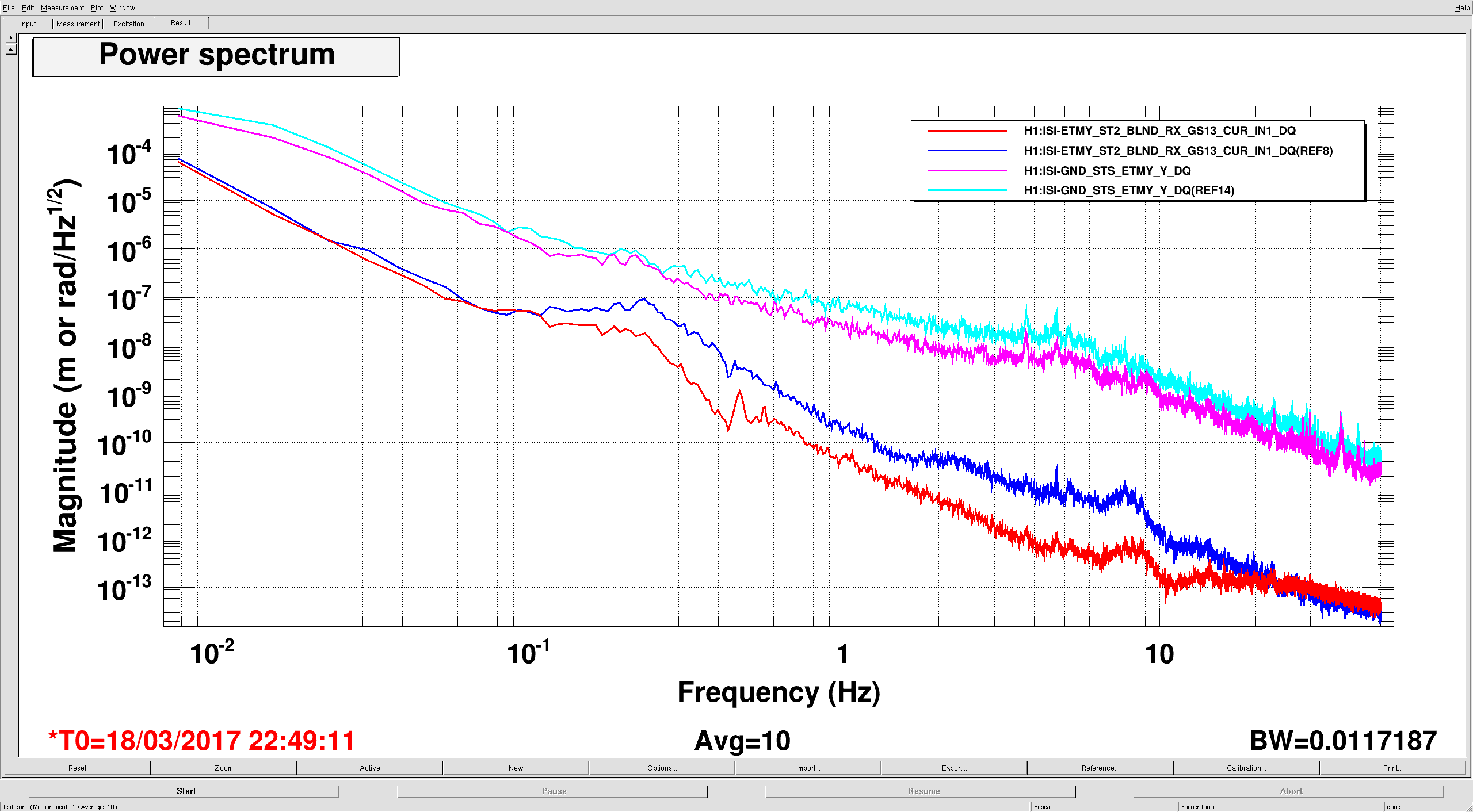The height and width of the screenshot is (812, 1473).
Task: Click the Active button
Action: 370,768
